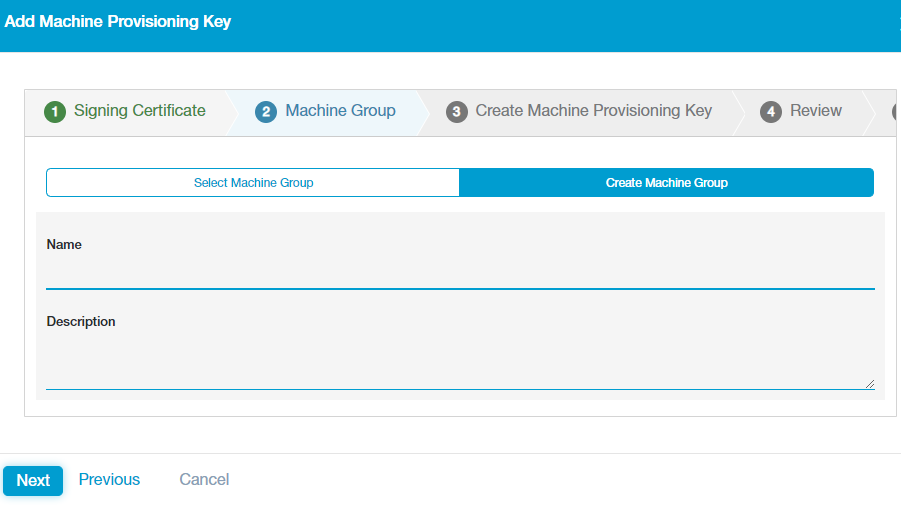Focus the Name text field

460,274
